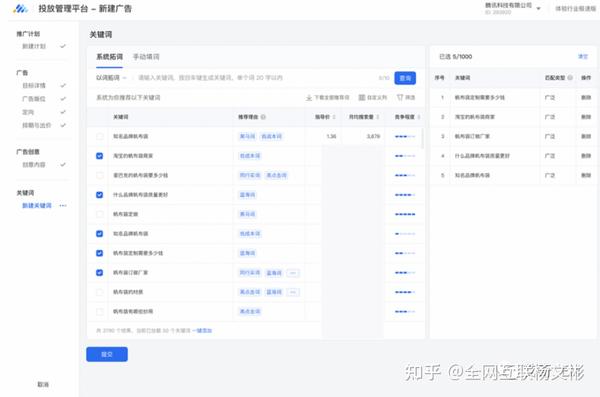Open the 腾讯科技有限公司 account dropdown
Screen dimensions: 600x397
coord(513,8)
